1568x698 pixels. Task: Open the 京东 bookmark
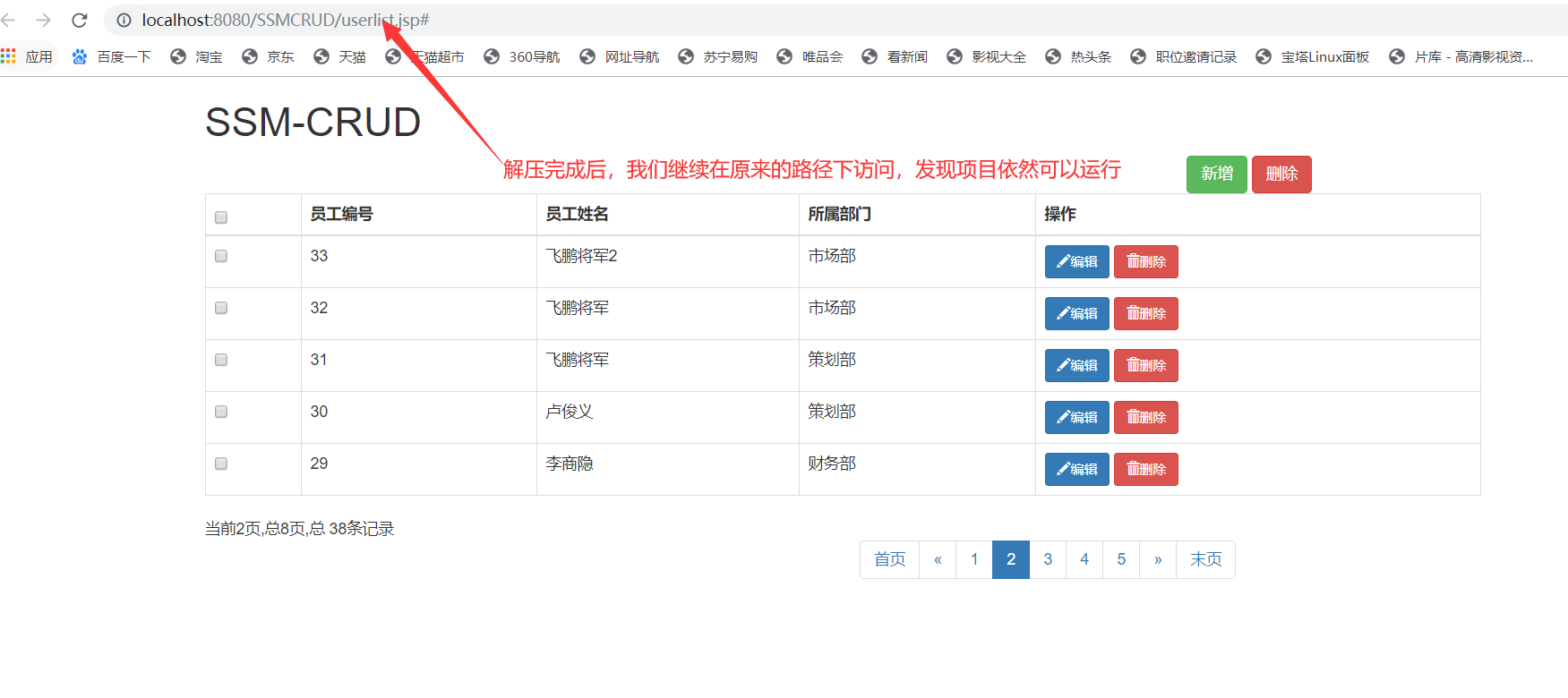click(x=268, y=56)
